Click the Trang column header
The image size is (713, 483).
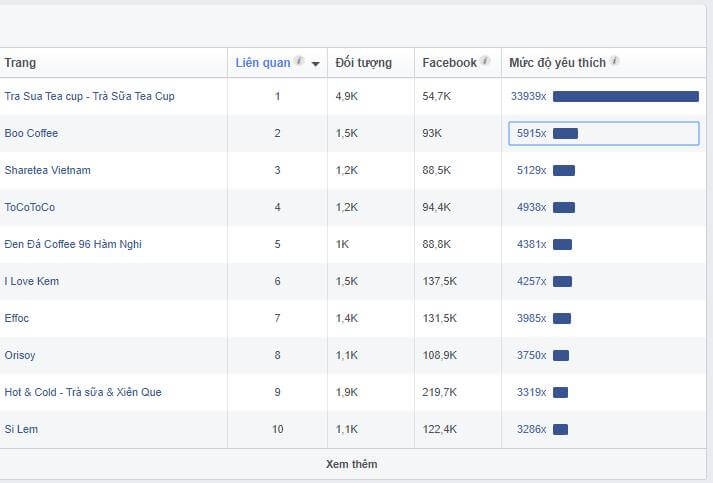coord(20,63)
